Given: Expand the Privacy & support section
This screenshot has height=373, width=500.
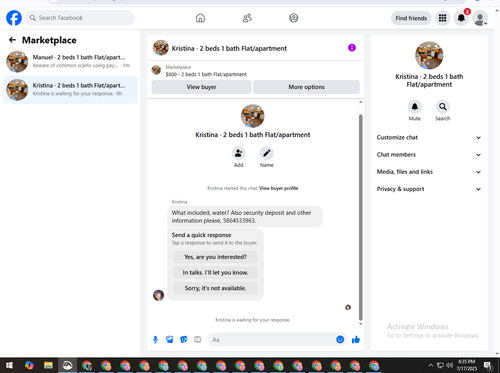Looking at the screenshot, I should point(429,189).
